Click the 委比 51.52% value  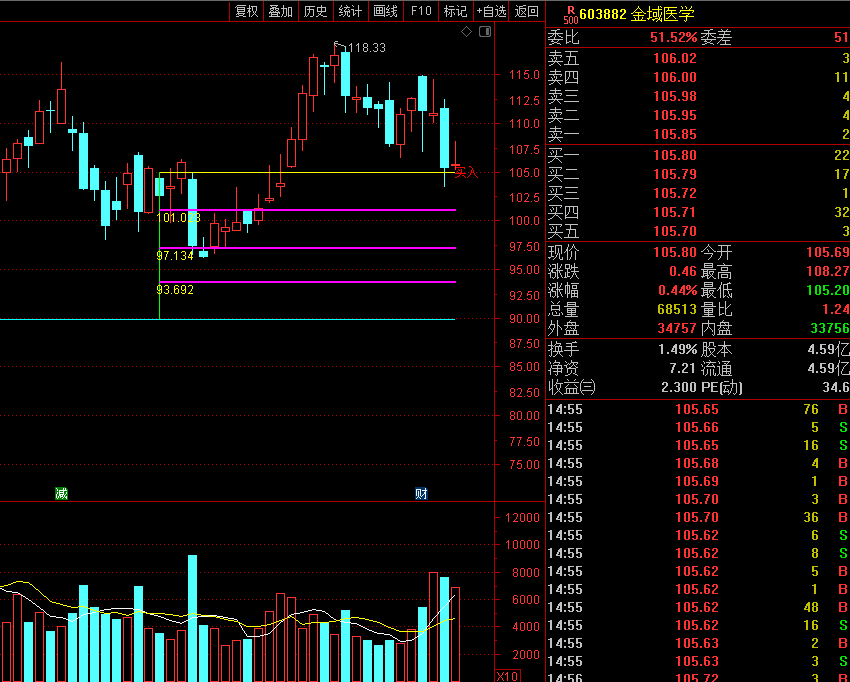674,37
